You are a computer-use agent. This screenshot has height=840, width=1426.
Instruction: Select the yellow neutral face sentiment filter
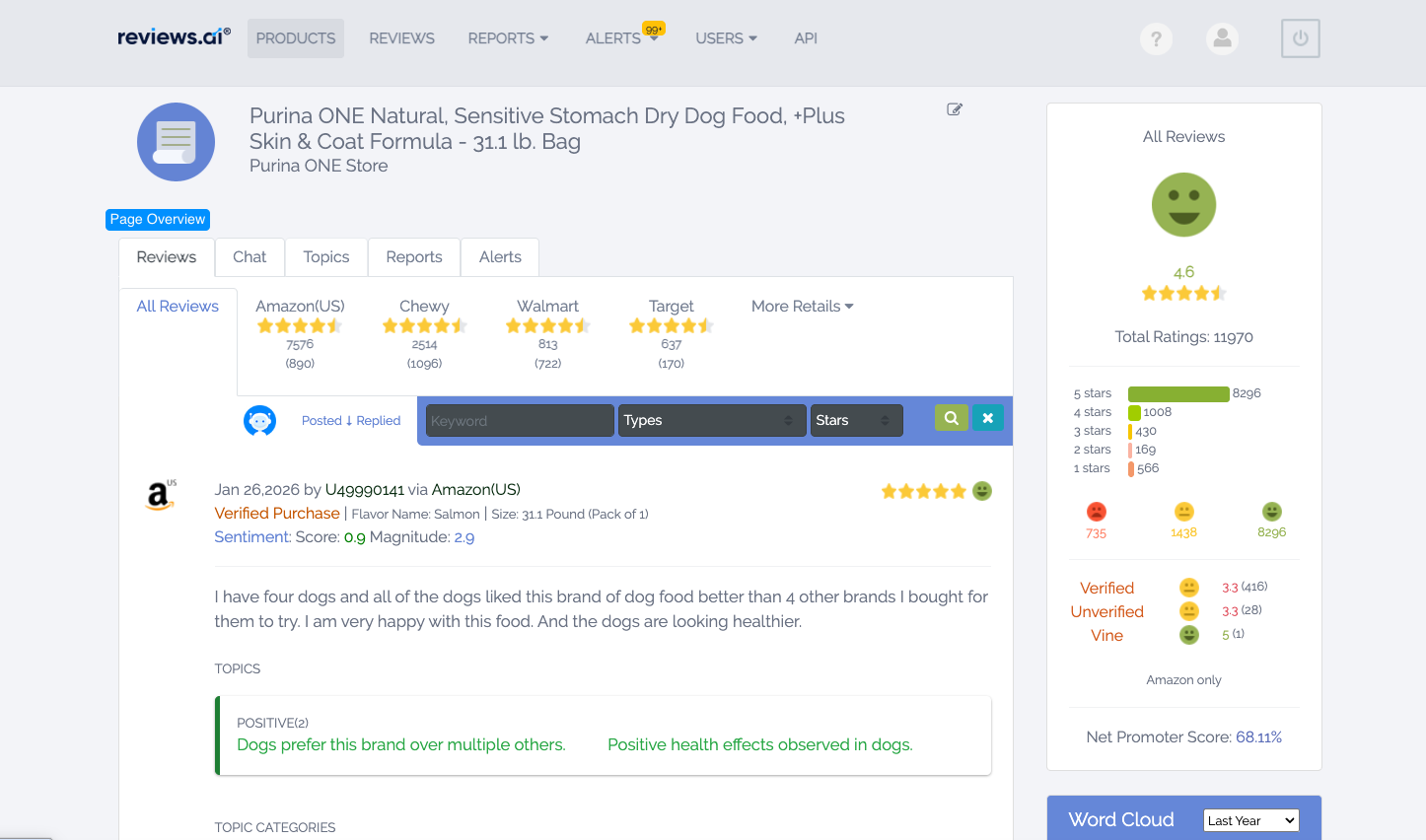click(1183, 512)
